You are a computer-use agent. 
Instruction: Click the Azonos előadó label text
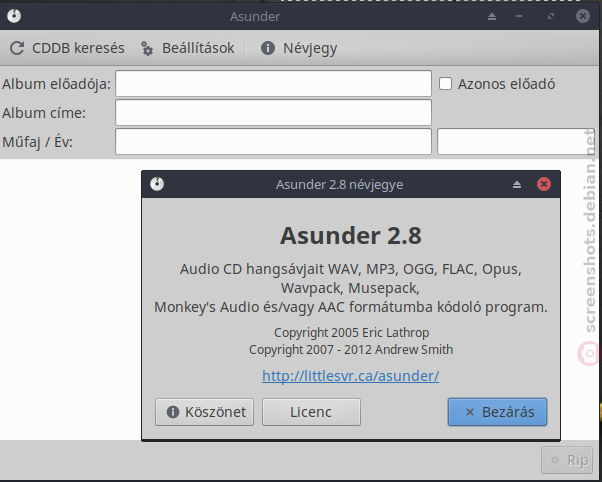point(506,84)
